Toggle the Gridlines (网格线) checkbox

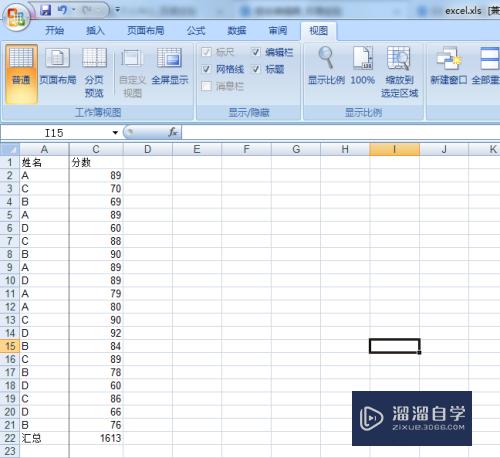[206, 69]
